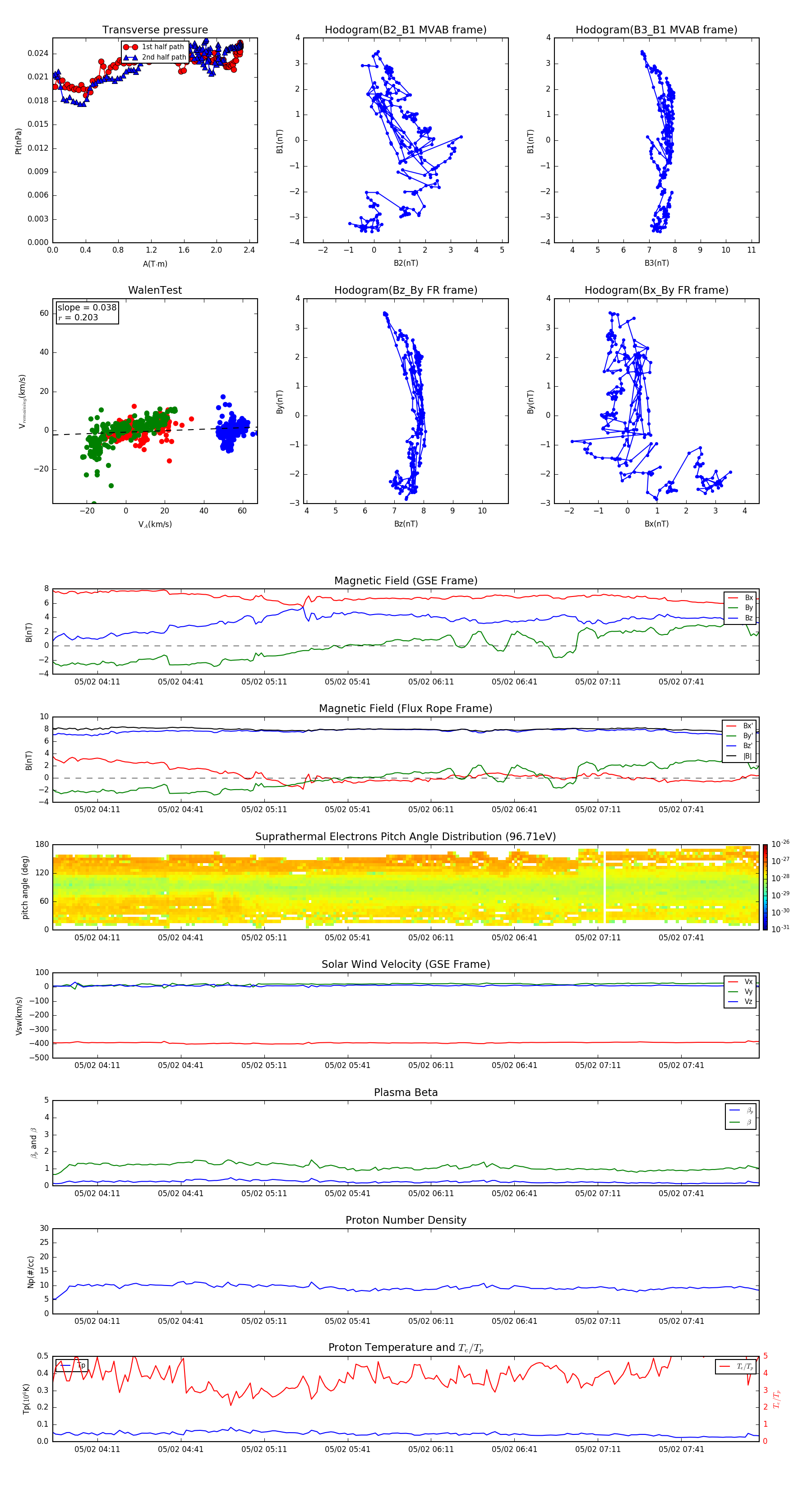Select the |B| entry in Flux Rope legend
The height and width of the screenshot is (1489, 812).
click(740, 756)
